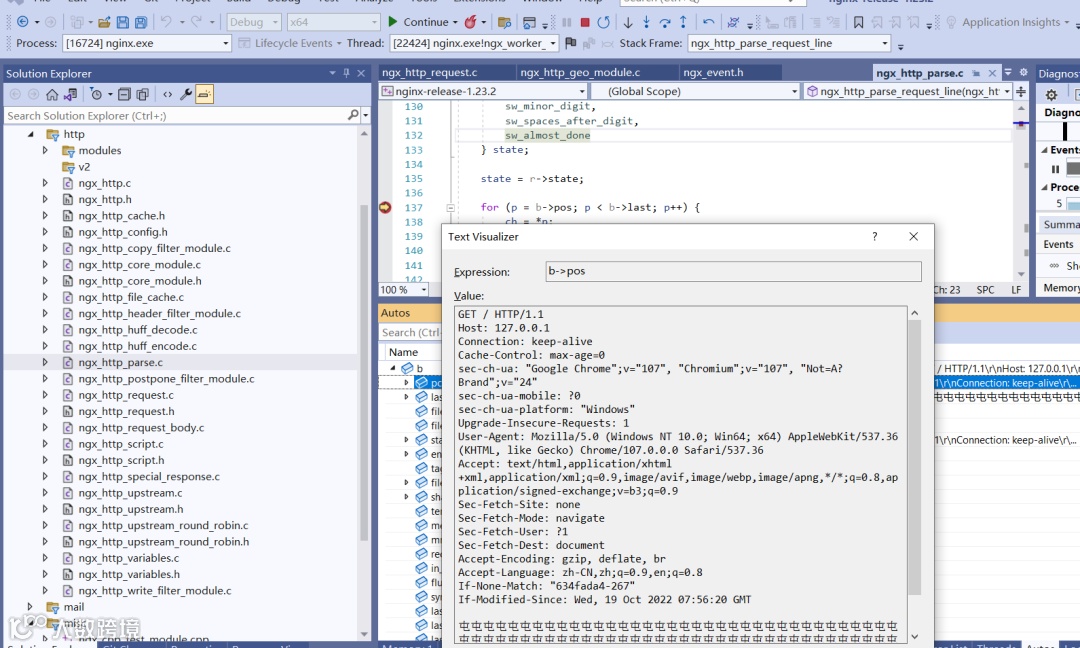Open Diagnostic Tools settings gear
This screenshot has width=1080, height=648.
(x=1051, y=95)
